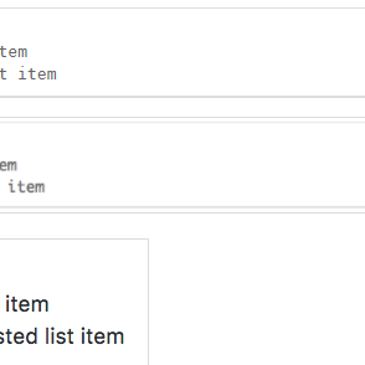The height and width of the screenshot is (365, 365).
Task: Click the bottom border of the second code block
Action: 182,210
